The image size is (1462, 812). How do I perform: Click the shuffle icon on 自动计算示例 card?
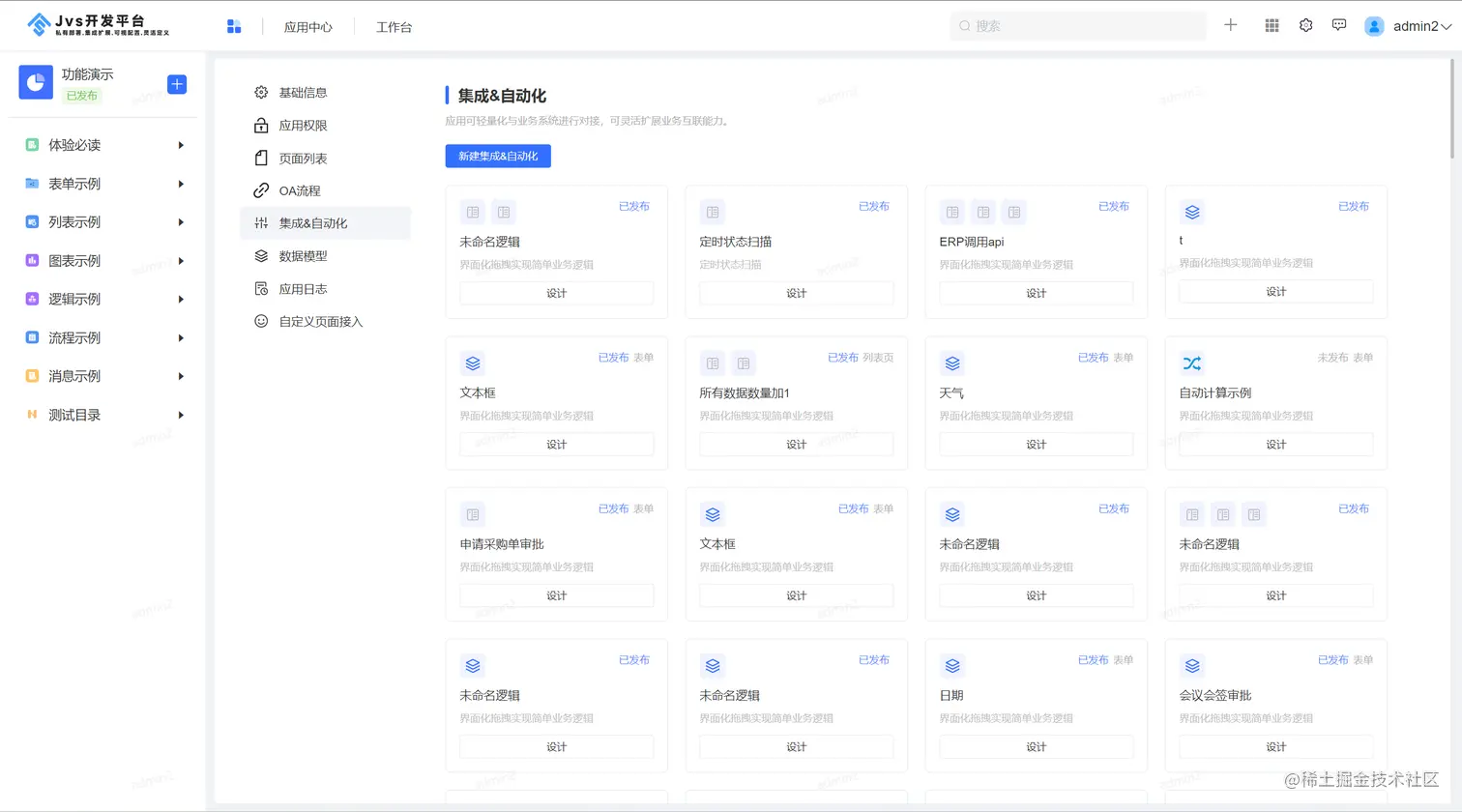pos(1192,363)
